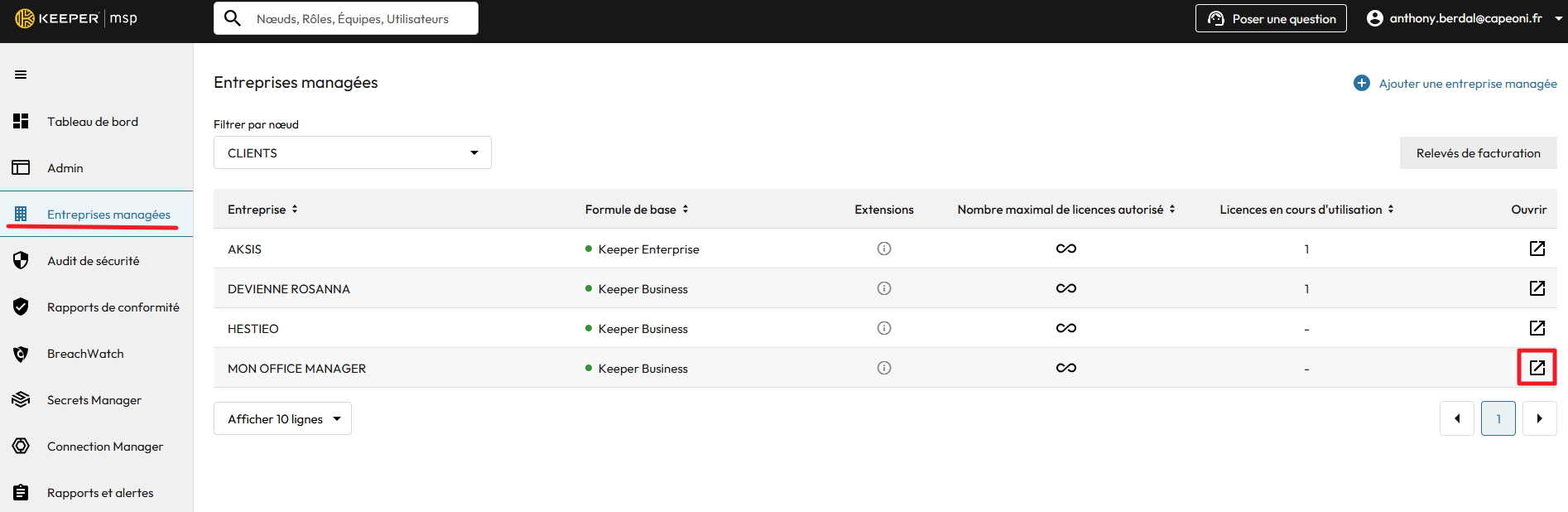Image resolution: width=1568 pixels, height=512 pixels.
Task: Open the AKSIS managed company
Action: click(1537, 249)
